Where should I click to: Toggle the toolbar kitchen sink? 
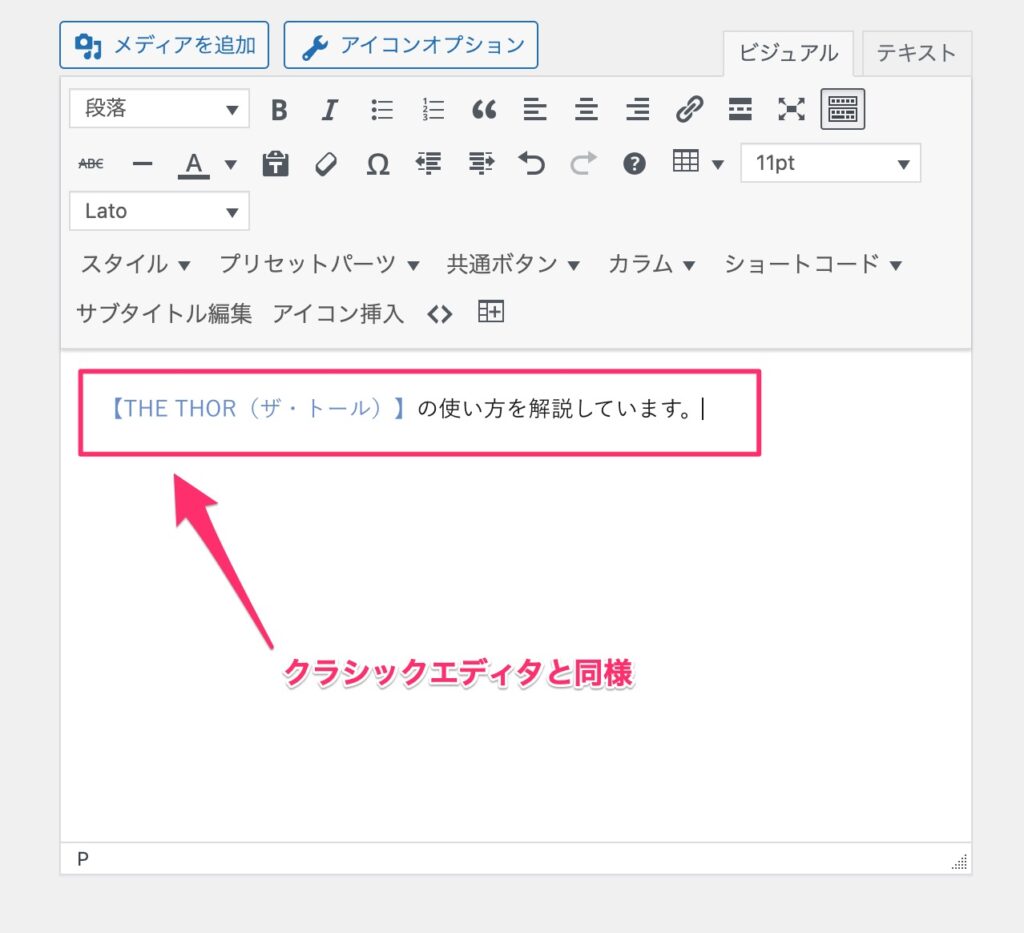coord(842,109)
